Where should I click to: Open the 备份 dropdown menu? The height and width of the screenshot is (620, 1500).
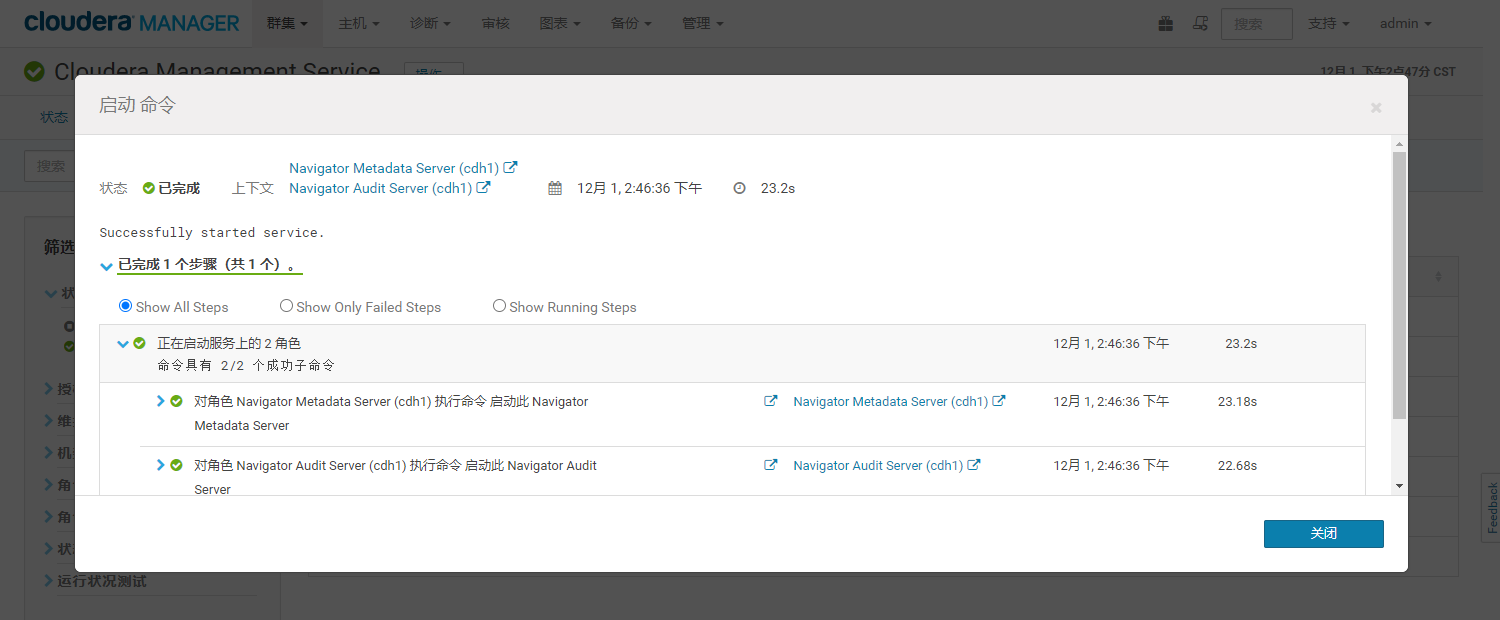coord(632,23)
